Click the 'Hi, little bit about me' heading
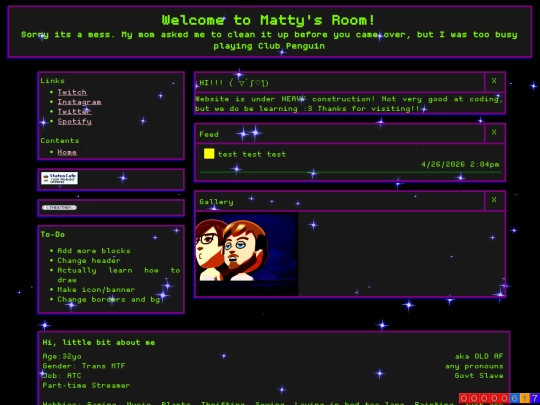 (99, 342)
